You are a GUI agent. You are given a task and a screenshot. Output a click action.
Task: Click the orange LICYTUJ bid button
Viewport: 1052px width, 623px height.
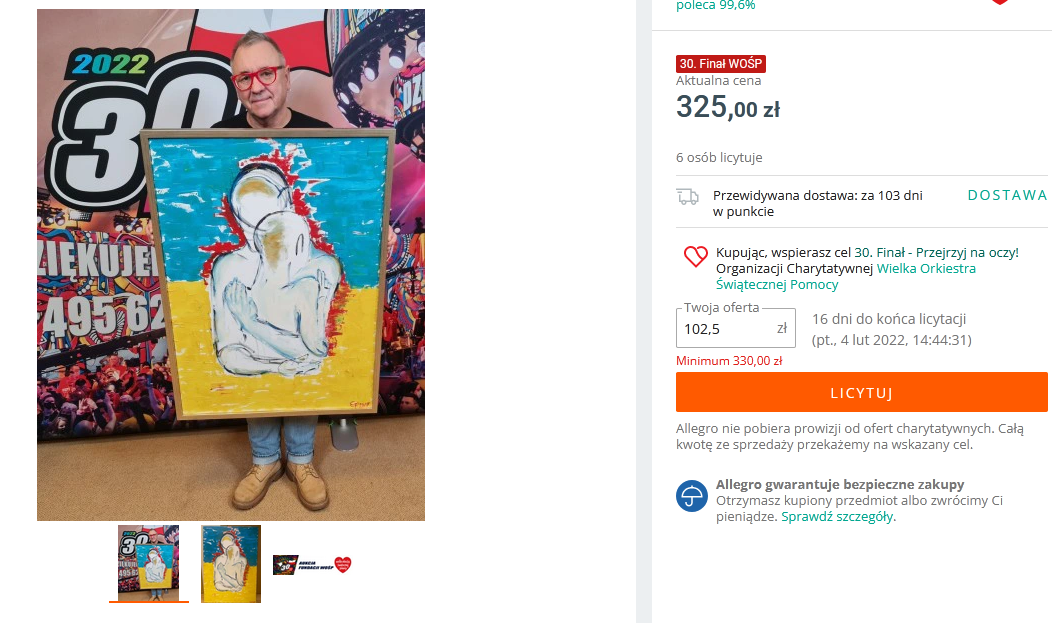(x=861, y=392)
